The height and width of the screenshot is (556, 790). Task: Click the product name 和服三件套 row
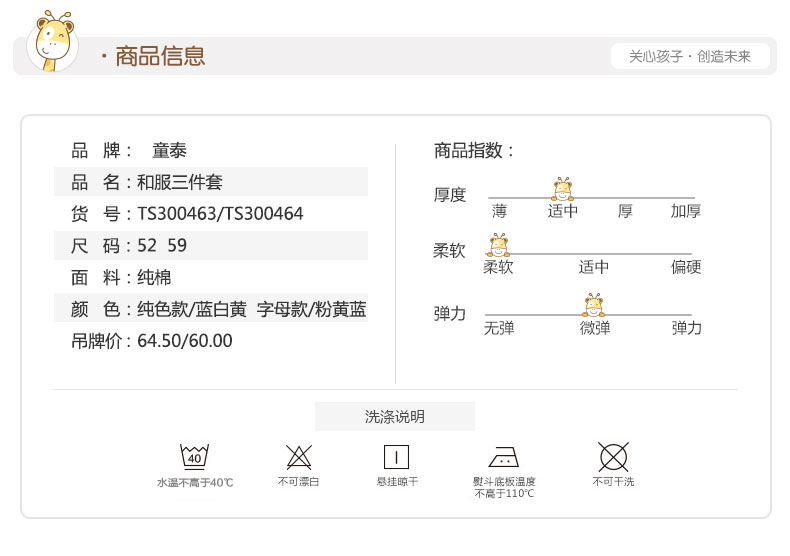(211, 182)
